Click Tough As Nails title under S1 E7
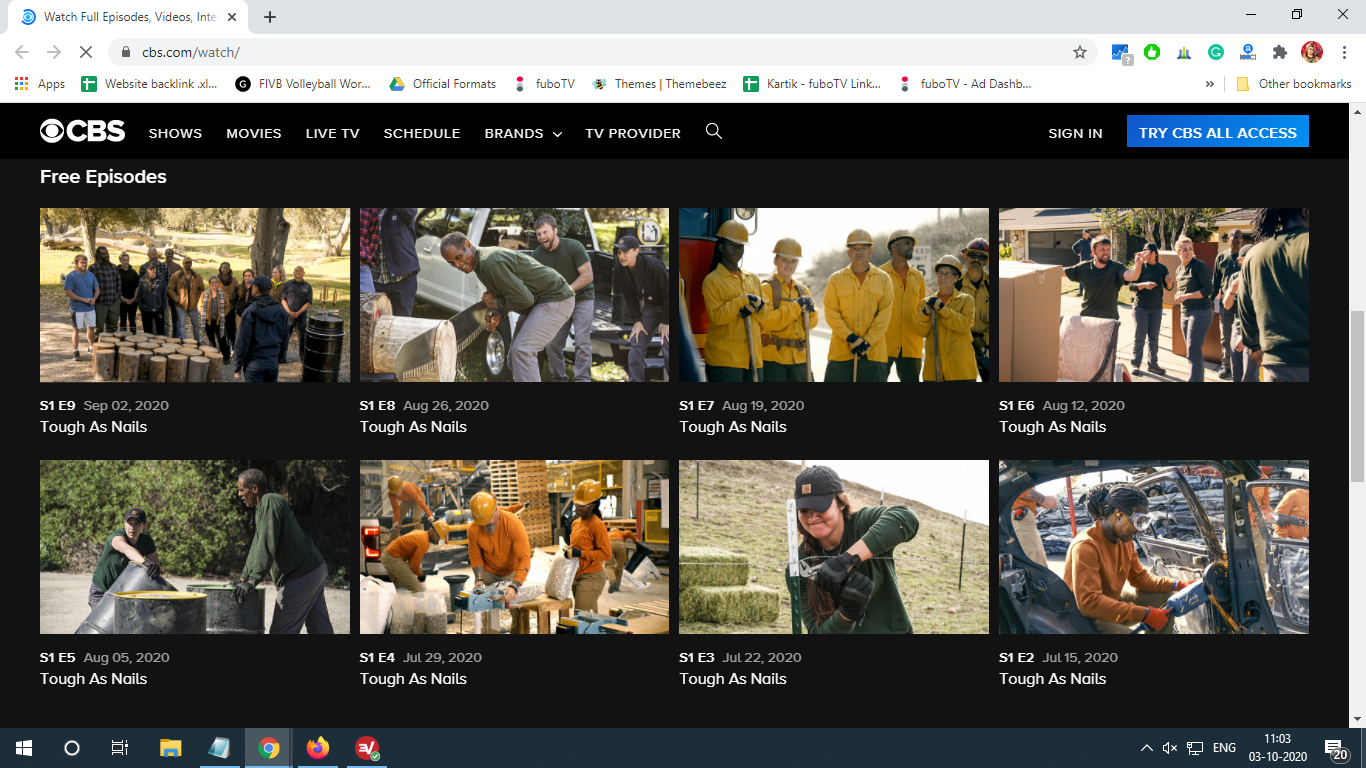 click(x=733, y=426)
